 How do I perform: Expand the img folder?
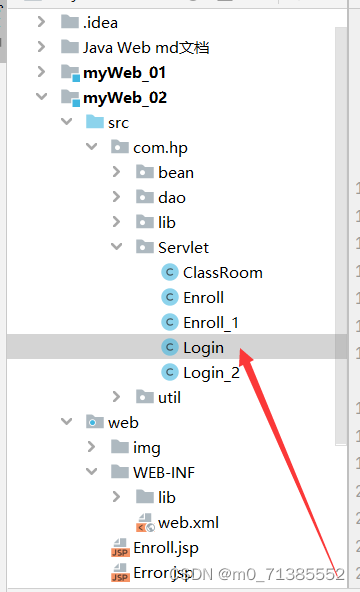[91, 447]
